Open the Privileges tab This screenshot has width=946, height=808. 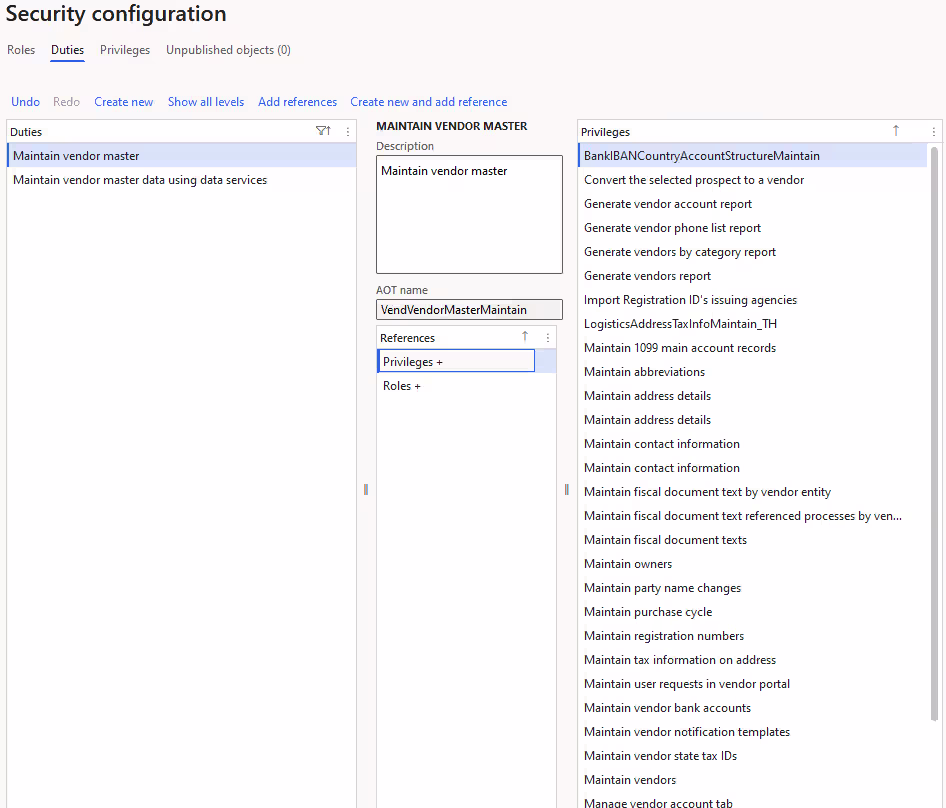(125, 50)
